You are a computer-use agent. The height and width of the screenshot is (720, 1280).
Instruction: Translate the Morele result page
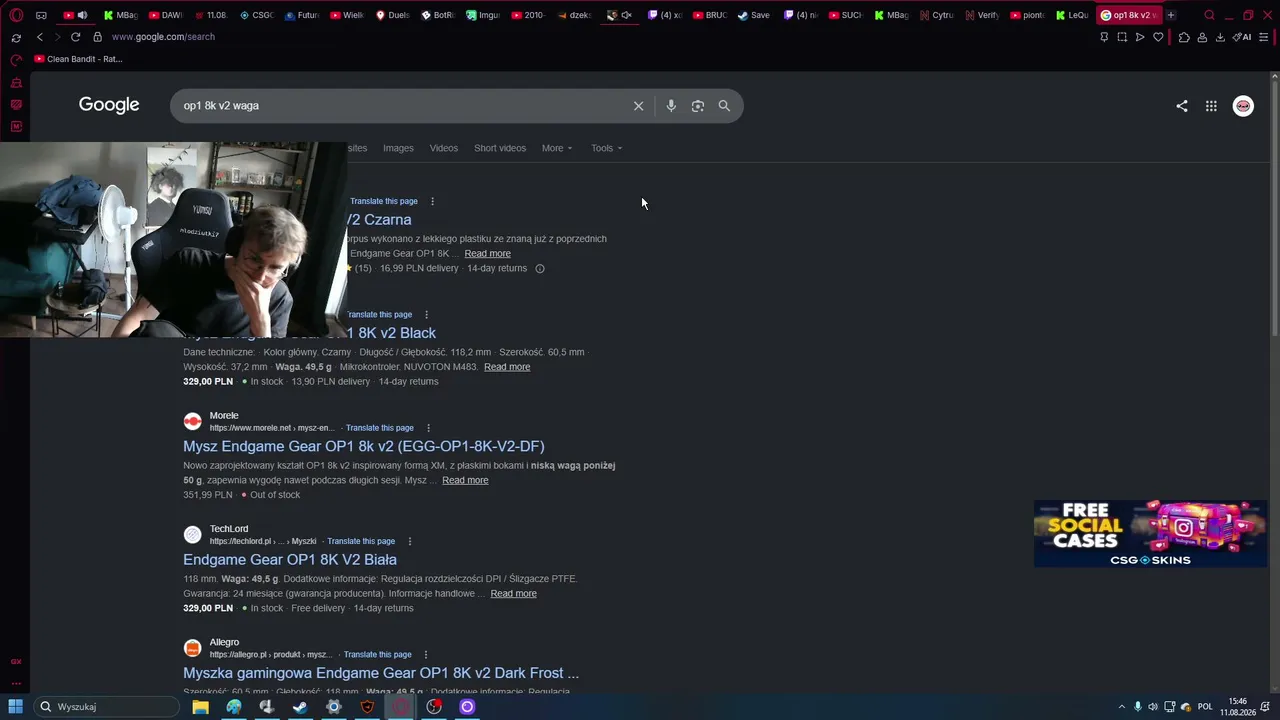380,428
